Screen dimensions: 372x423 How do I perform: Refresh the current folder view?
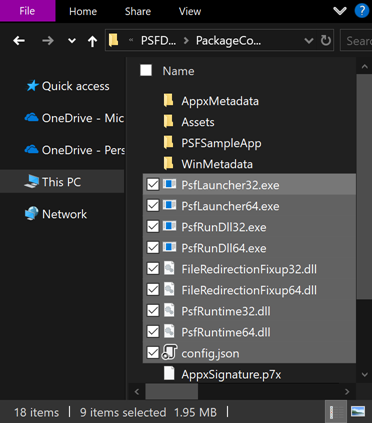click(x=326, y=41)
